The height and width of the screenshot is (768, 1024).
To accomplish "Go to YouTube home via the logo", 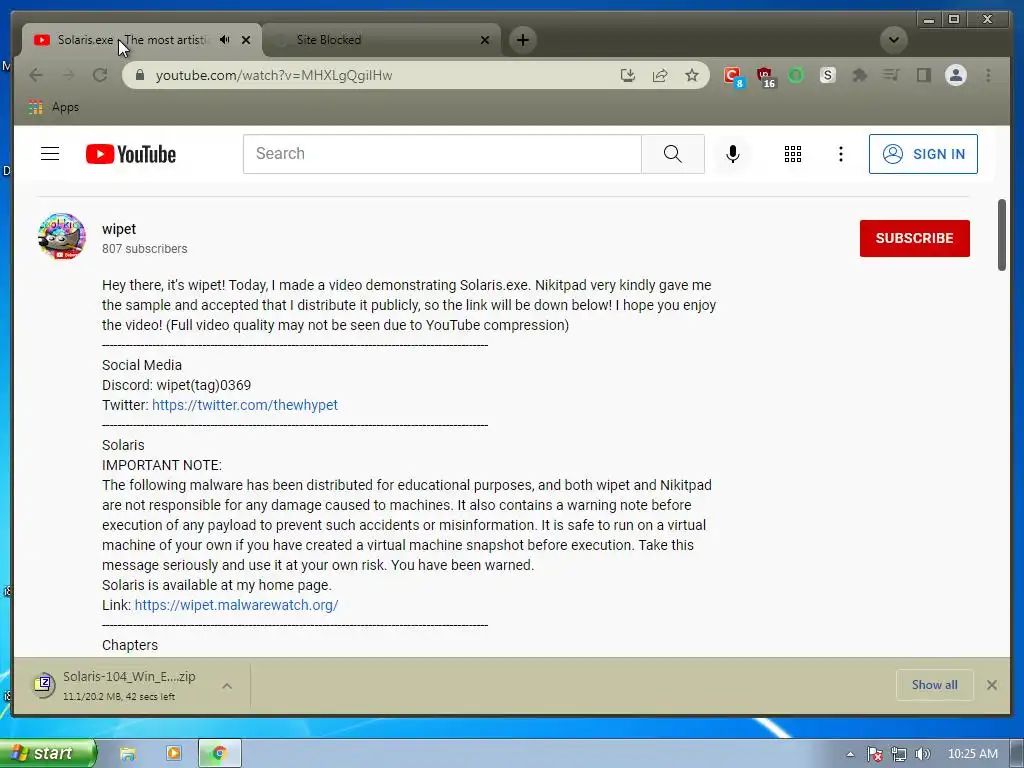I will tap(131, 154).
